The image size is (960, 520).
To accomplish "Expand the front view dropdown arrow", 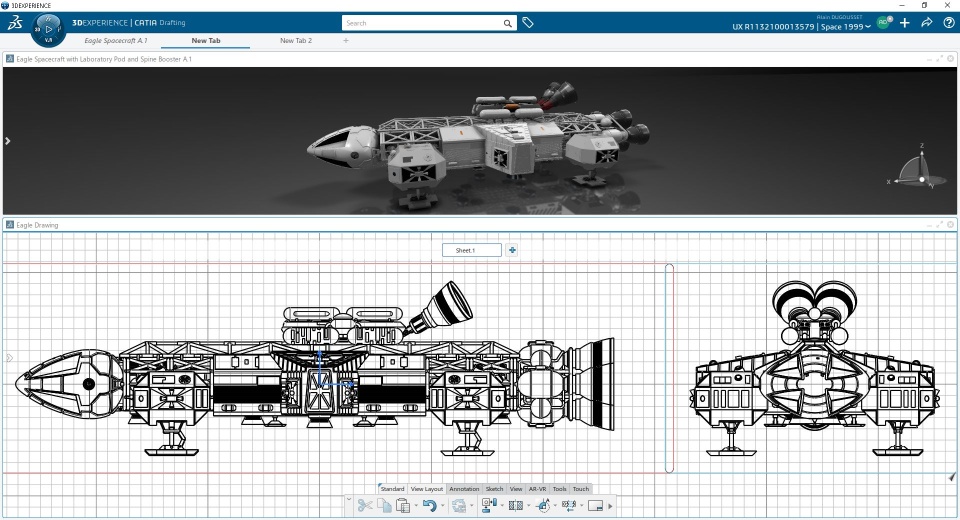I will coord(501,506).
